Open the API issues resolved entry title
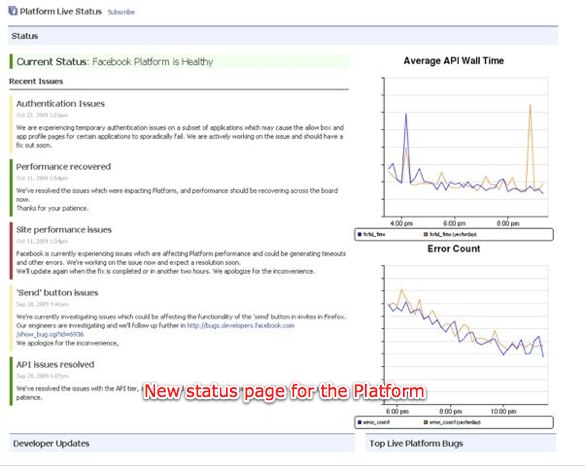Viewport: 585px width, 467px height. 55,364
